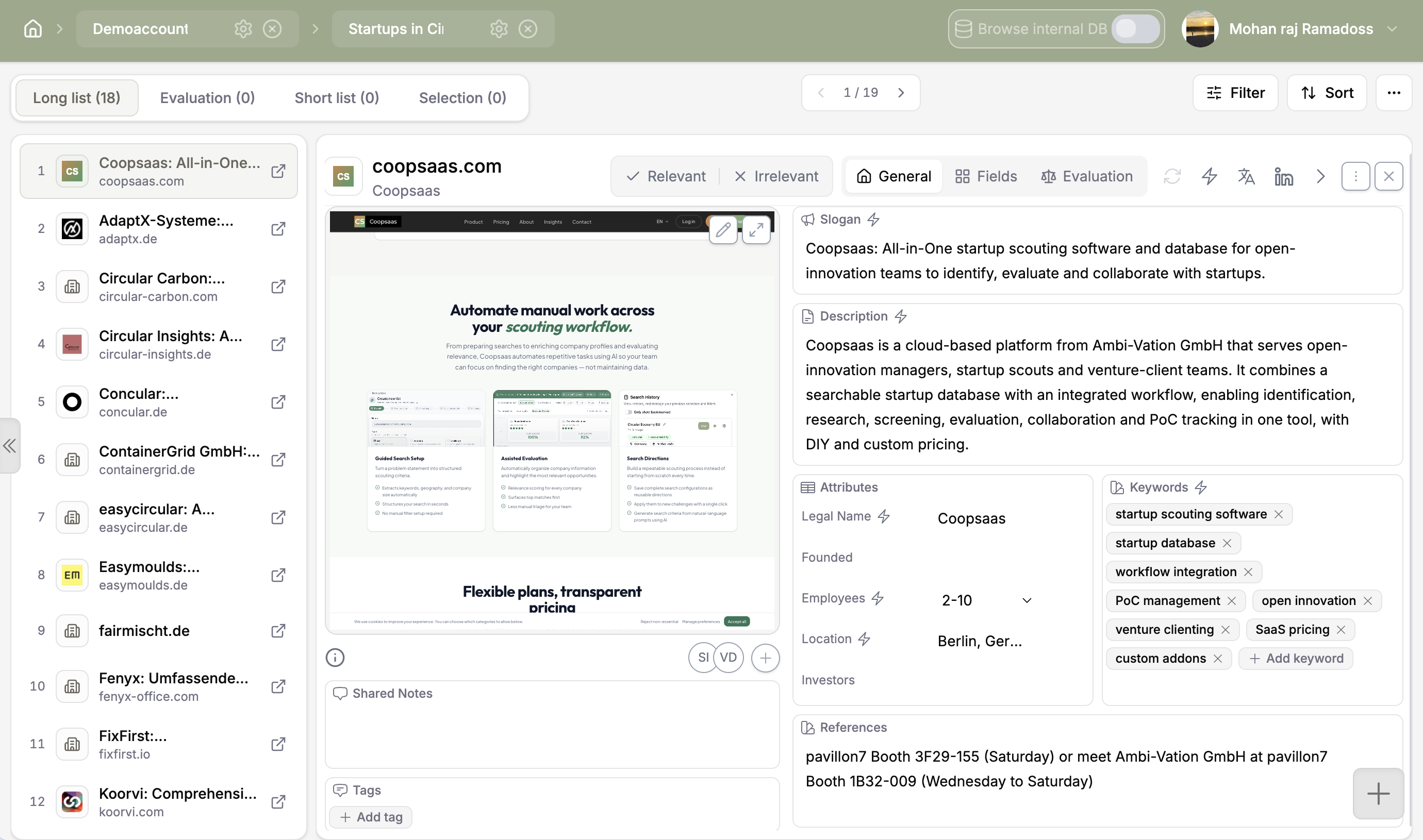Show more toolbar actions chevron
Viewport: 1423px width, 840px height.
(1321, 177)
